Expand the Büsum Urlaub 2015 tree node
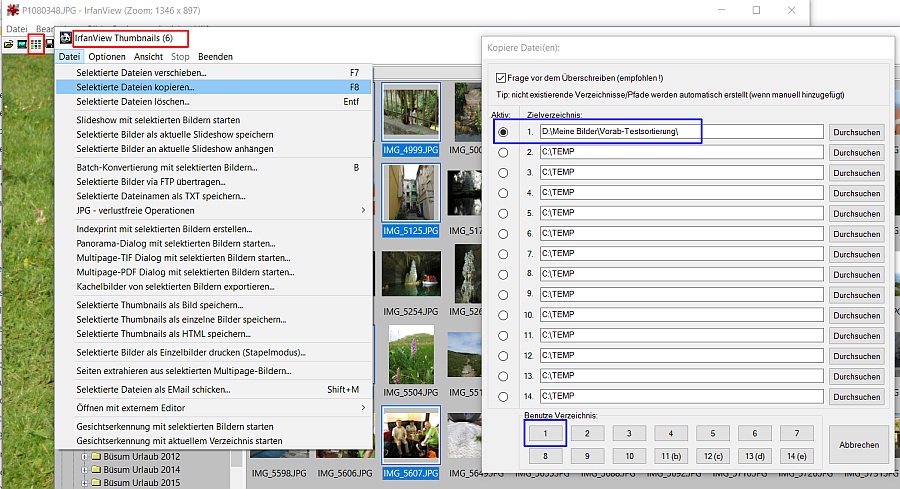The width and height of the screenshot is (900, 489). pyautogui.click(x=85, y=481)
